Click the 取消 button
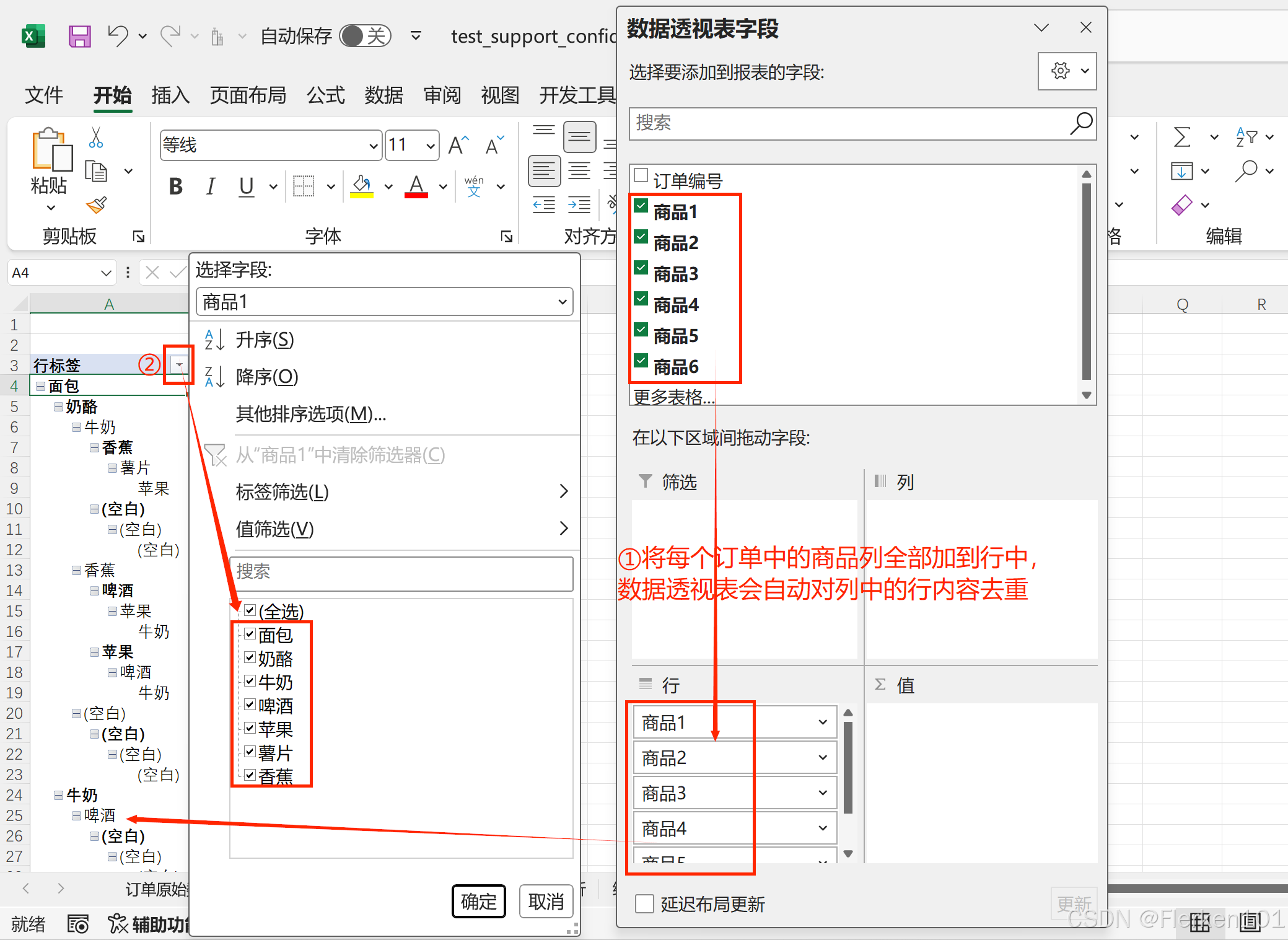 click(546, 902)
